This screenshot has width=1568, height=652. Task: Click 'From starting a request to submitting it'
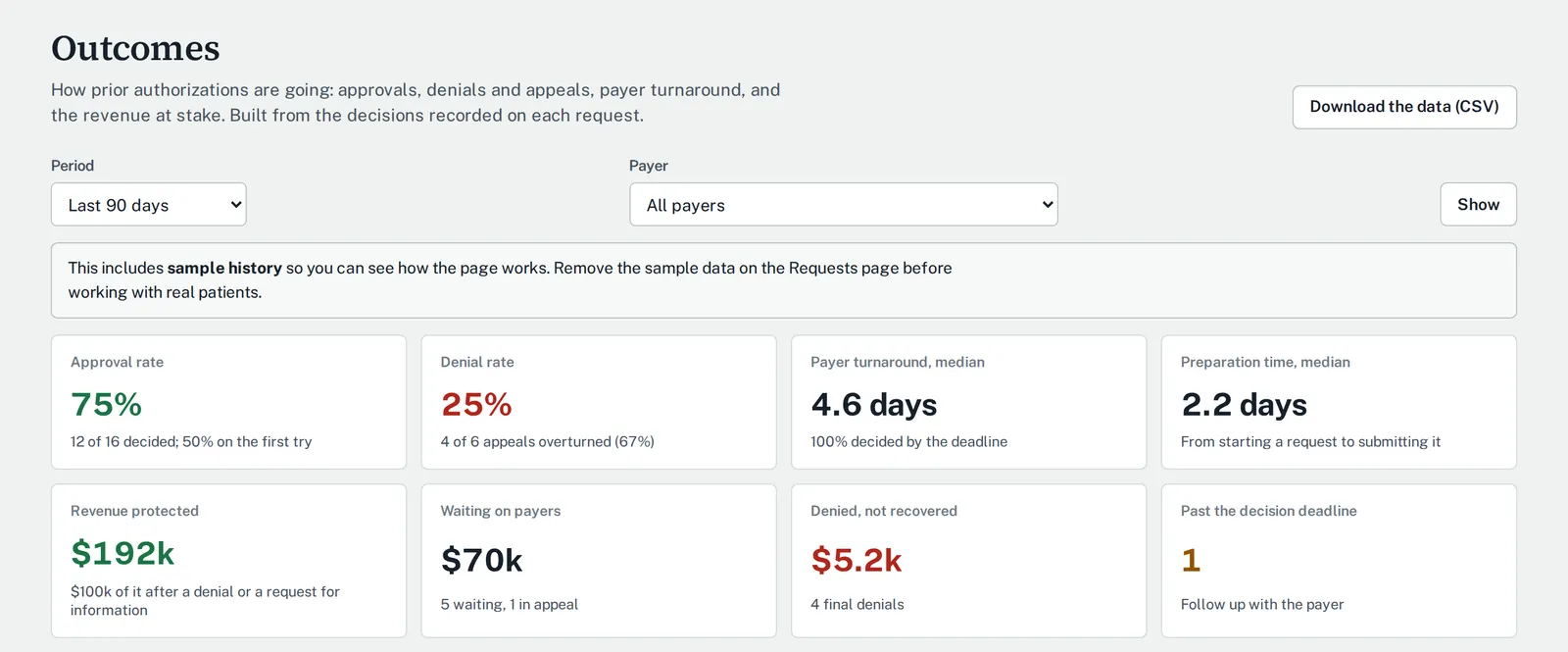[1310, 441]
